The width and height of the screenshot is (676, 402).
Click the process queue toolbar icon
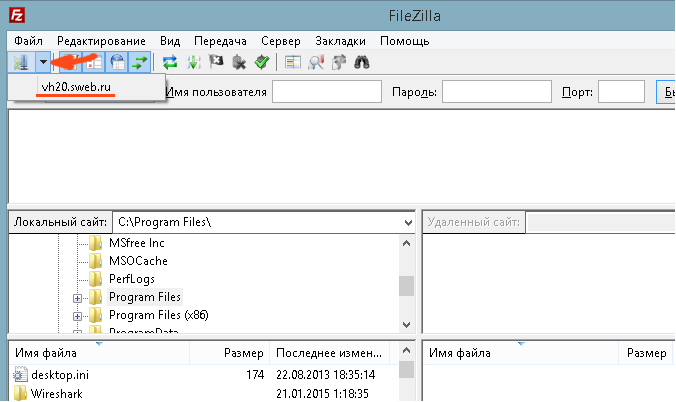(x=193, y=63)
